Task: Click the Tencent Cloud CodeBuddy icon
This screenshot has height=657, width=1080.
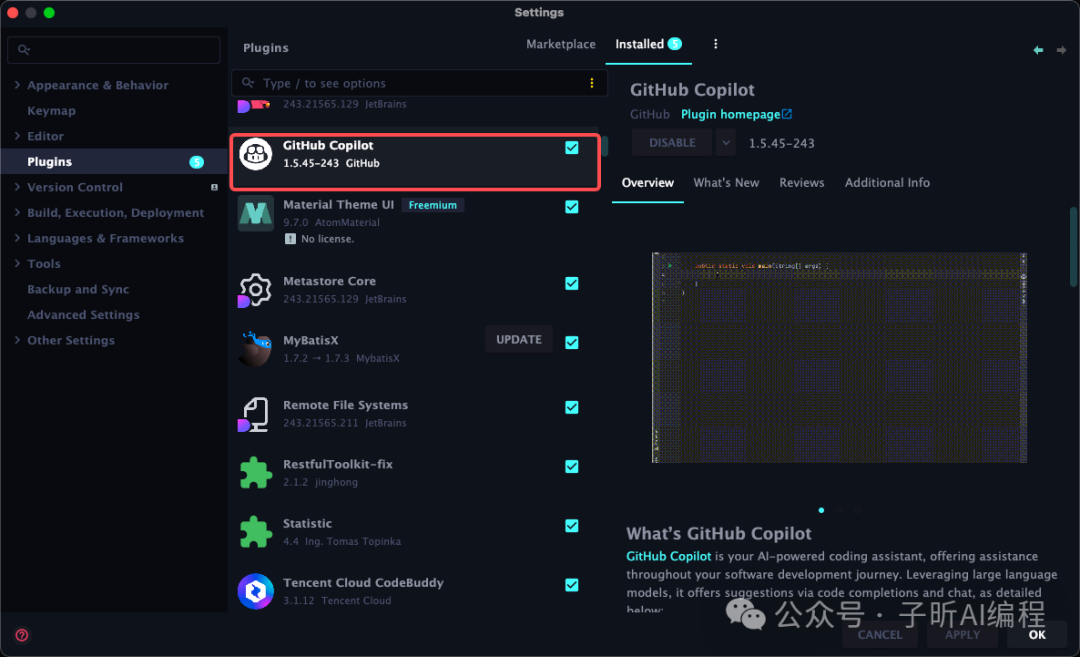Action: tap(256, 591)
